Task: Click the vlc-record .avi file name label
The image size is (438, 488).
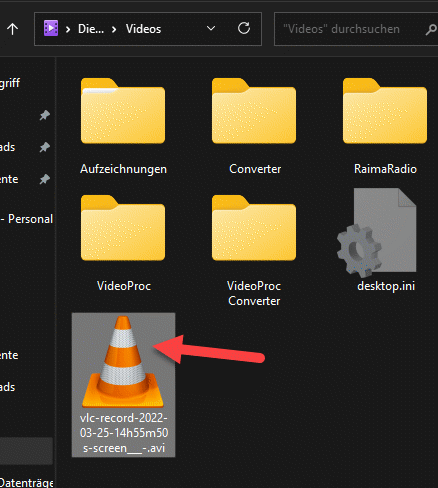Action: [x=124, y=433]
